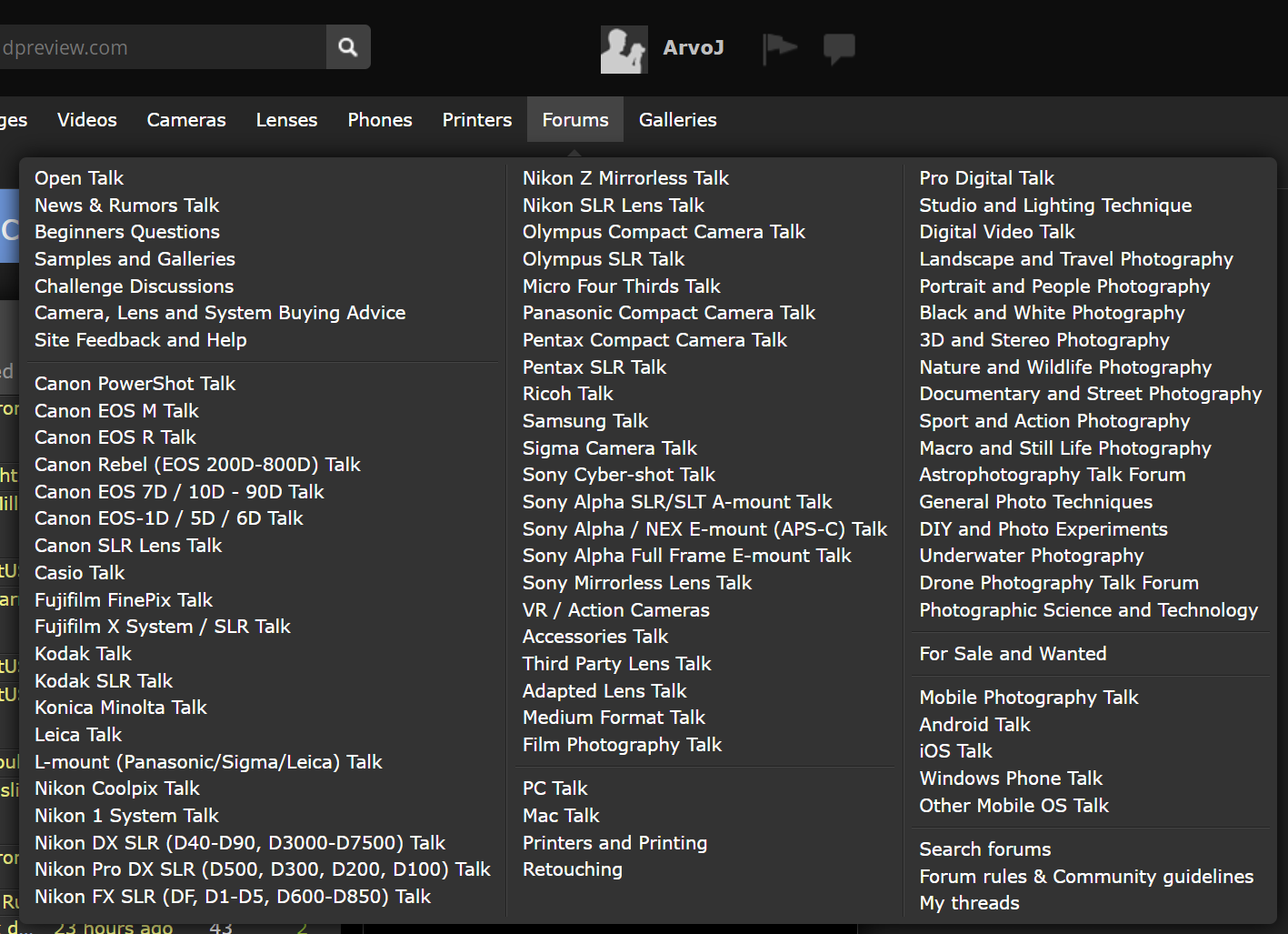Go to My threads
Screen dimensions: 1288x934
point(969,903)
